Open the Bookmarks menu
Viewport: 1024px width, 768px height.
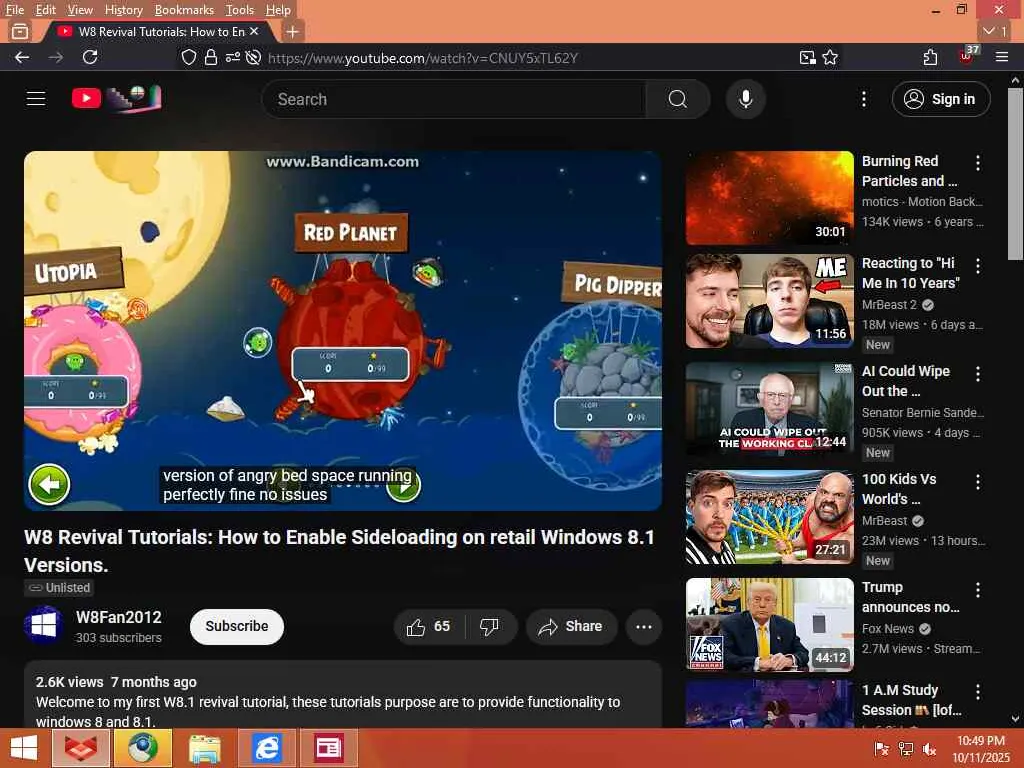184,10
